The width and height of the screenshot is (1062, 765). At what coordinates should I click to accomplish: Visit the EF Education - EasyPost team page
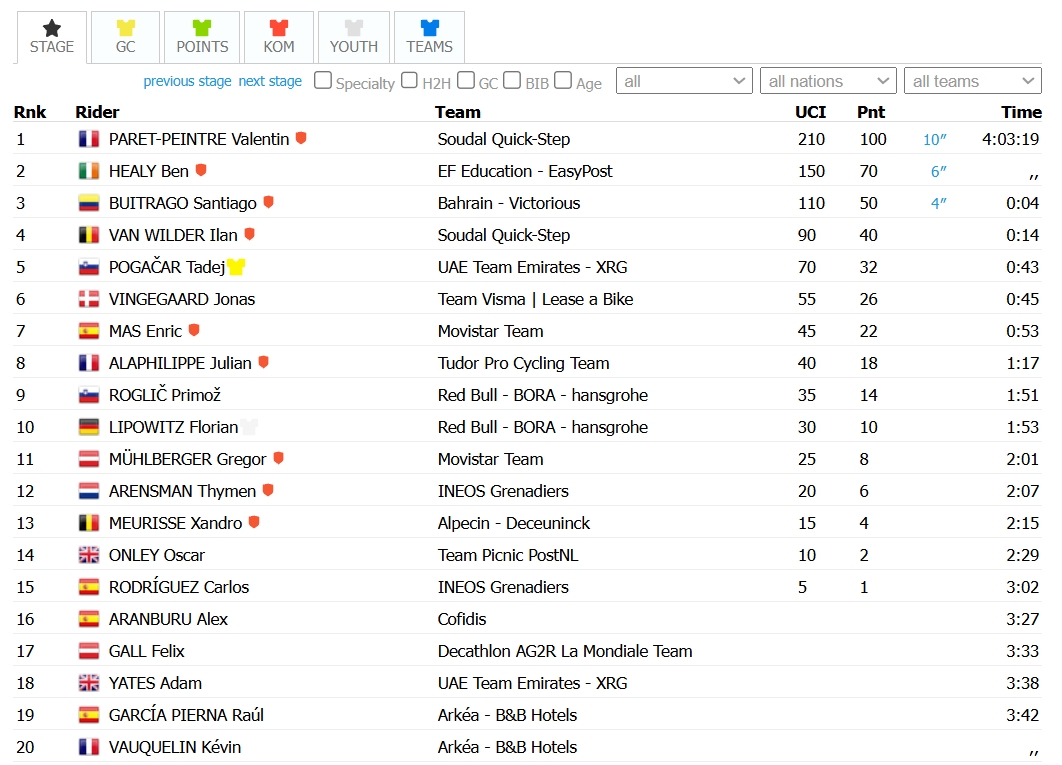[x=525, y=171]
